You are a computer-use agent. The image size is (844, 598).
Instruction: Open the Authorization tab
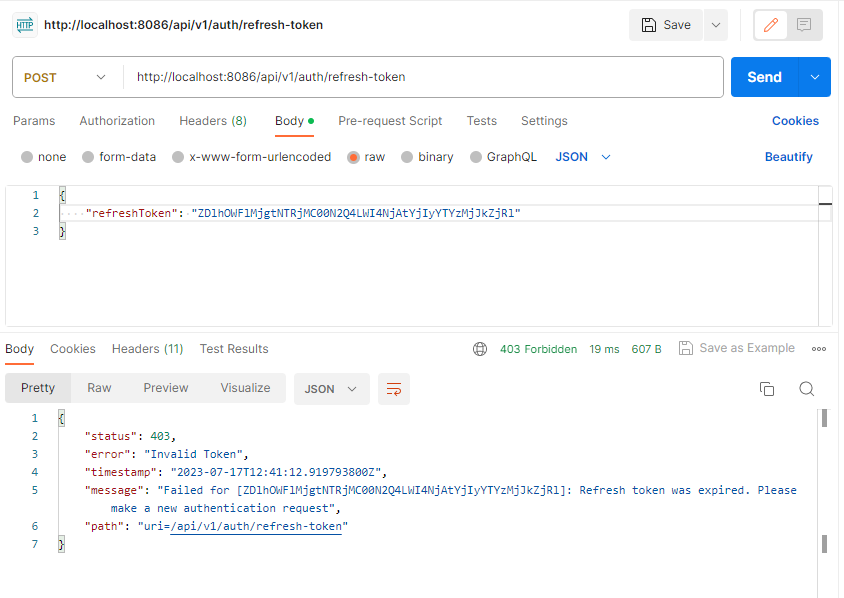[117, 121]
